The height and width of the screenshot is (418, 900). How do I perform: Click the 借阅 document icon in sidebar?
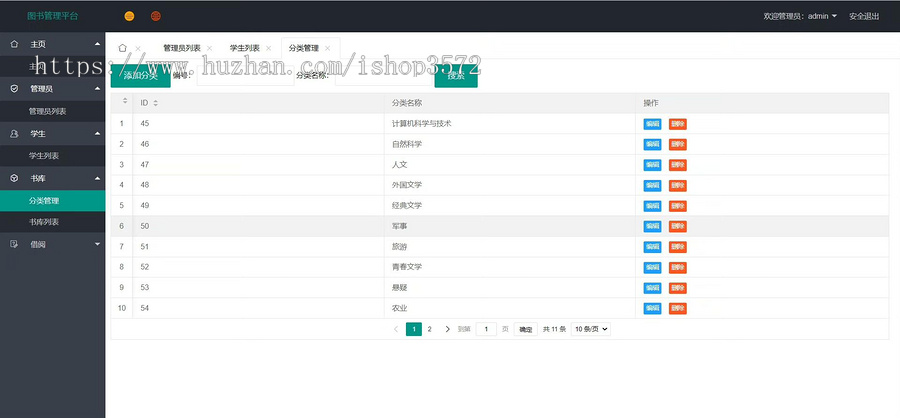point(14,244)
